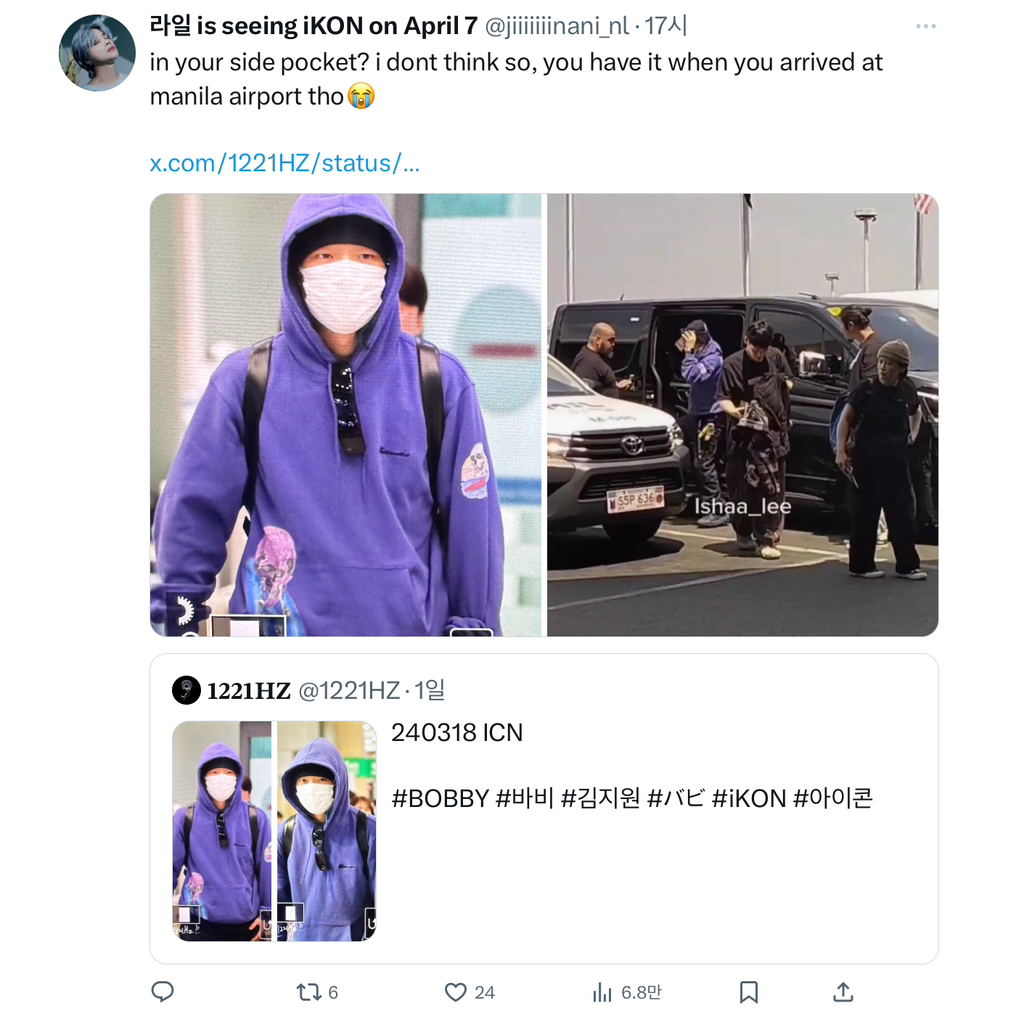Image resolution: width=1024 pixels, height=1016 pixels.
Task: Open the author's profile avatar
Action: pos(97,53)
